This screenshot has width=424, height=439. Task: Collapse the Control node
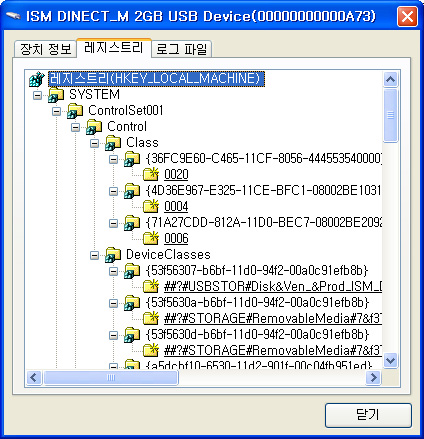tap(75, 127)
